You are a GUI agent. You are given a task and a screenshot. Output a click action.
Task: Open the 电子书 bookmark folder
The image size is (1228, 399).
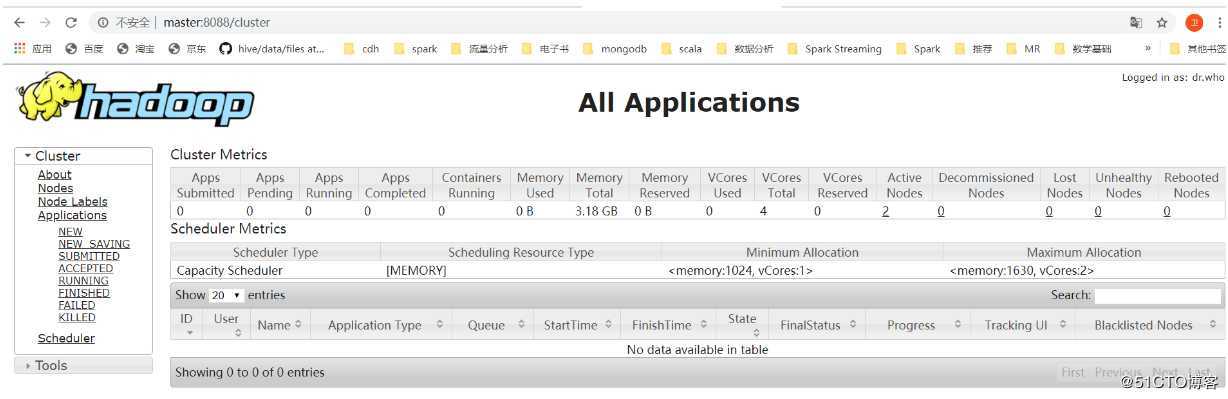[545, 48]
